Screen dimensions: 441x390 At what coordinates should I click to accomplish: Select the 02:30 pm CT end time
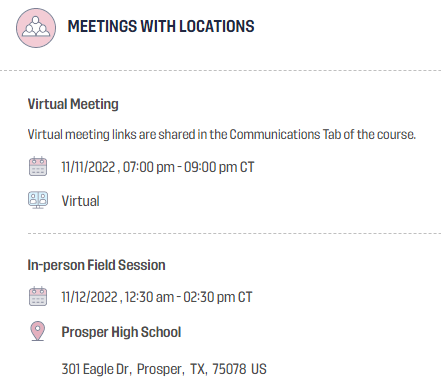[218, 297]
